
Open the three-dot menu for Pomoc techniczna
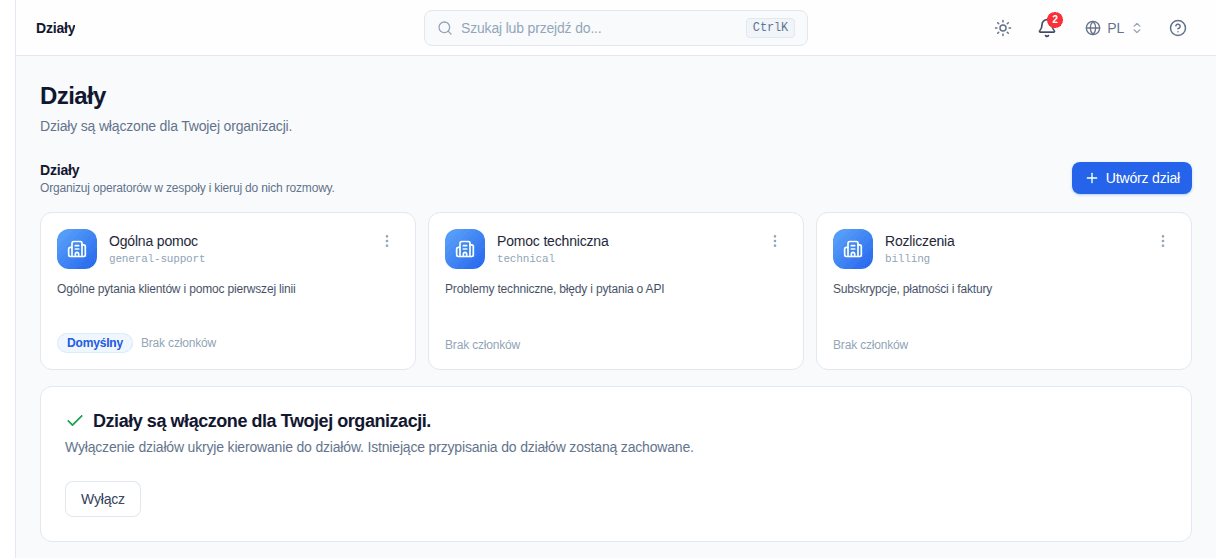point(775,241)
